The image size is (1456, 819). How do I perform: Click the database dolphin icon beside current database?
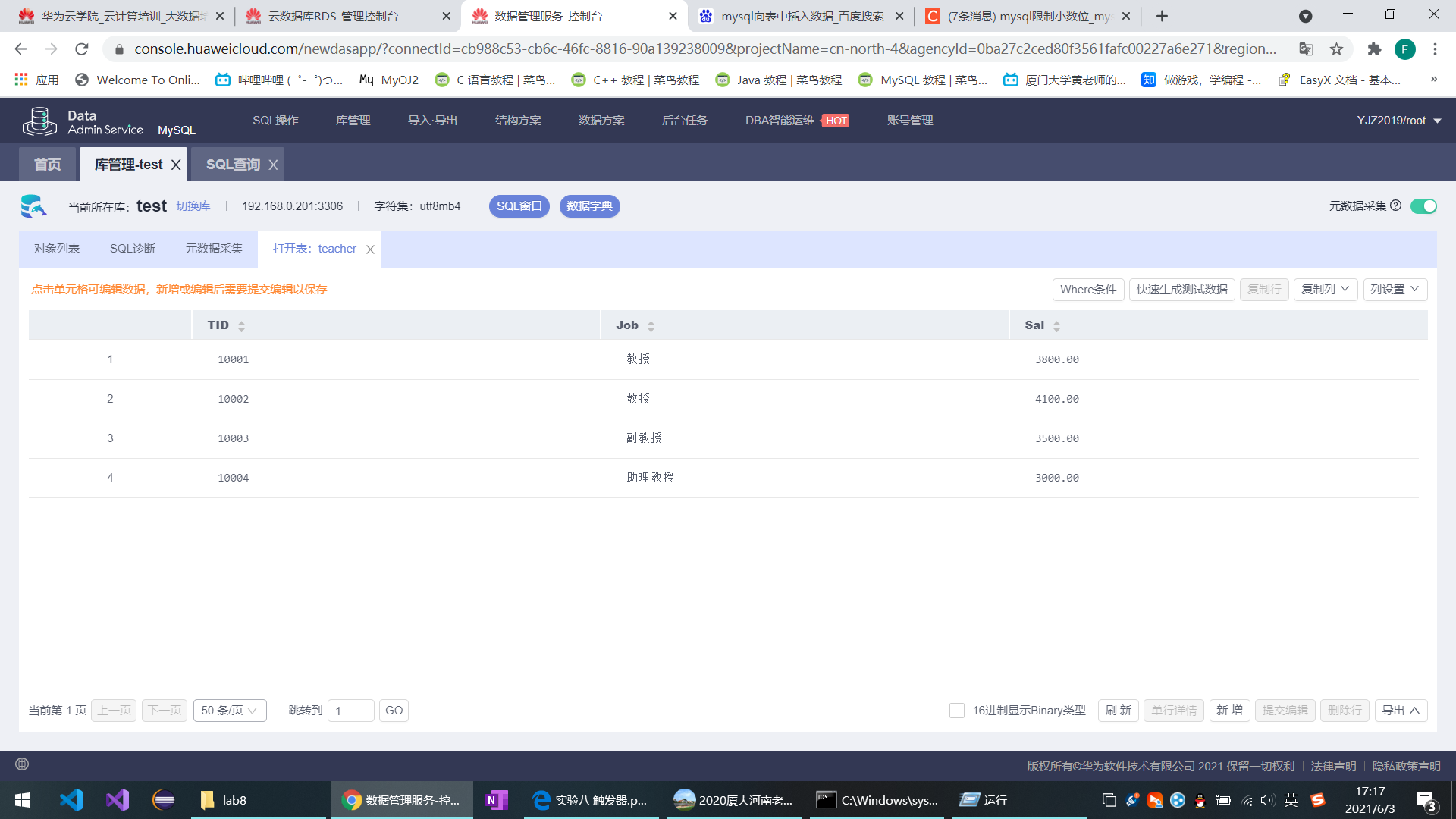point(33,206)
